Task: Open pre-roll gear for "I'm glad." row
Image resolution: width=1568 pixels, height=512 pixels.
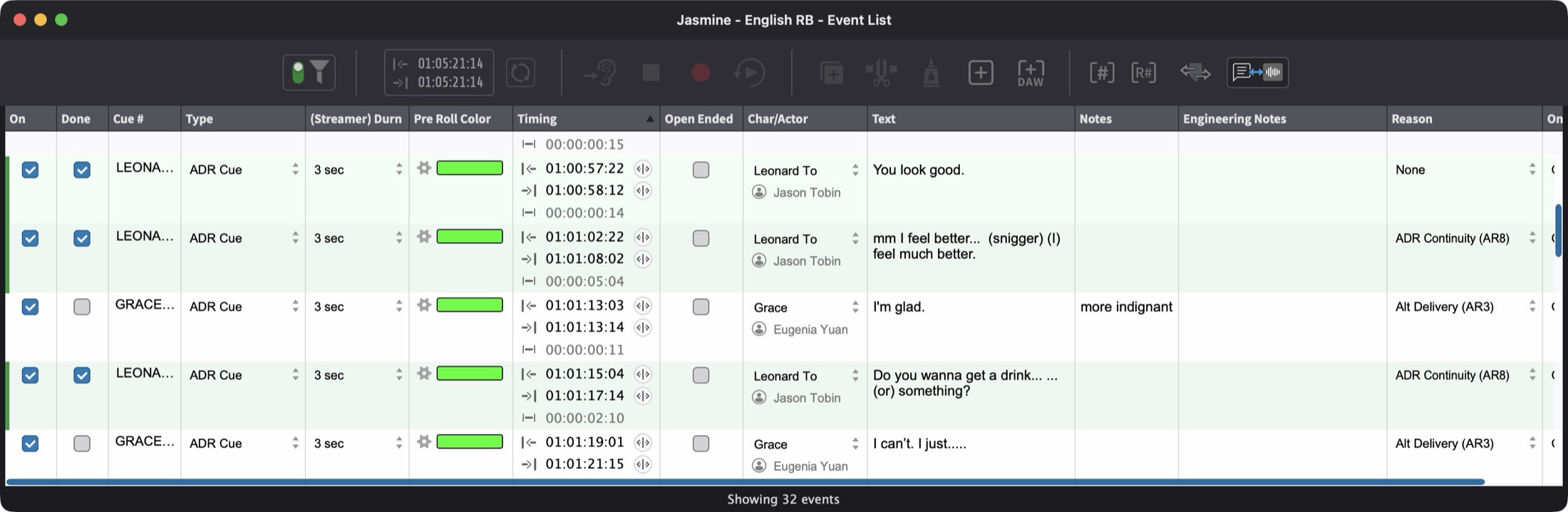Action: pyautogui.click(x=424, y=304)
